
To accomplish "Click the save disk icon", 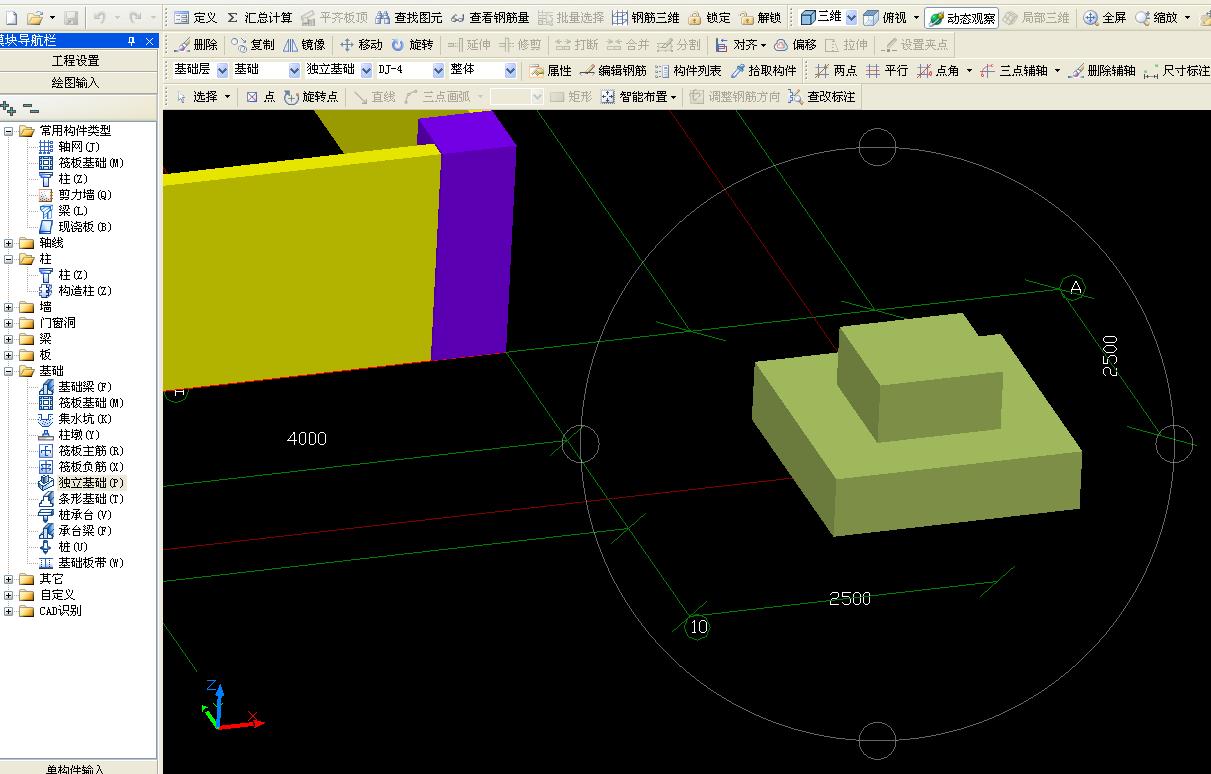I will tap(71, 18).
